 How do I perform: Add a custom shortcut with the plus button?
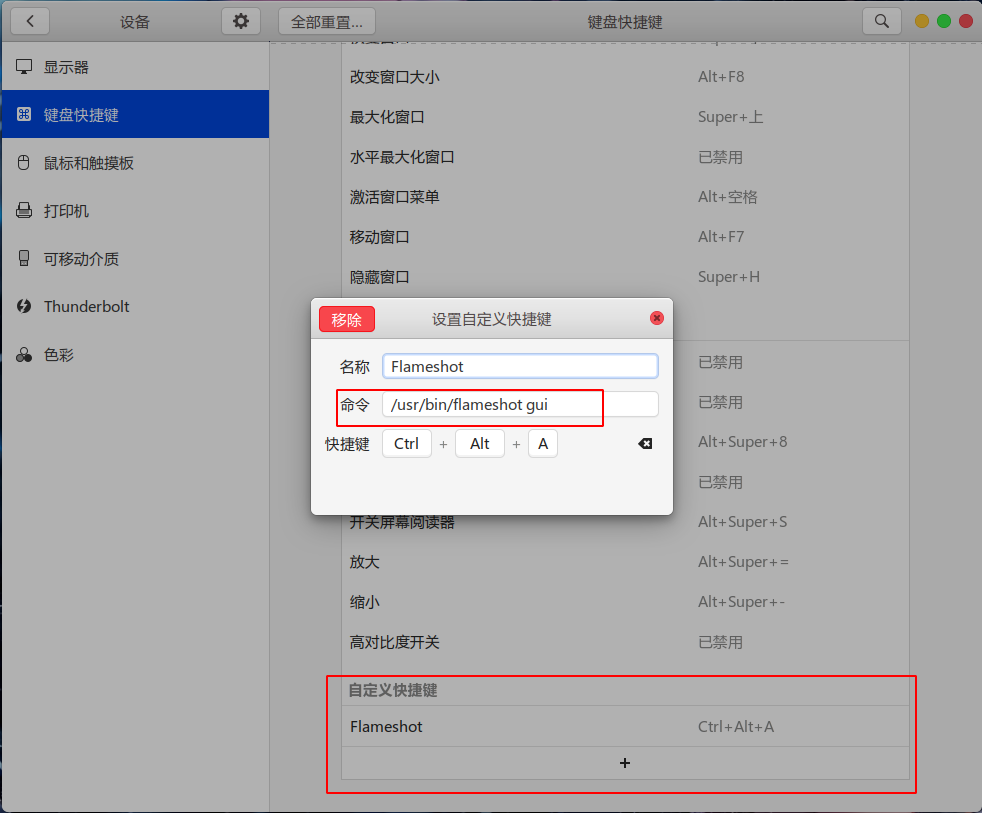pyautogui.click(x=625, y=763)
